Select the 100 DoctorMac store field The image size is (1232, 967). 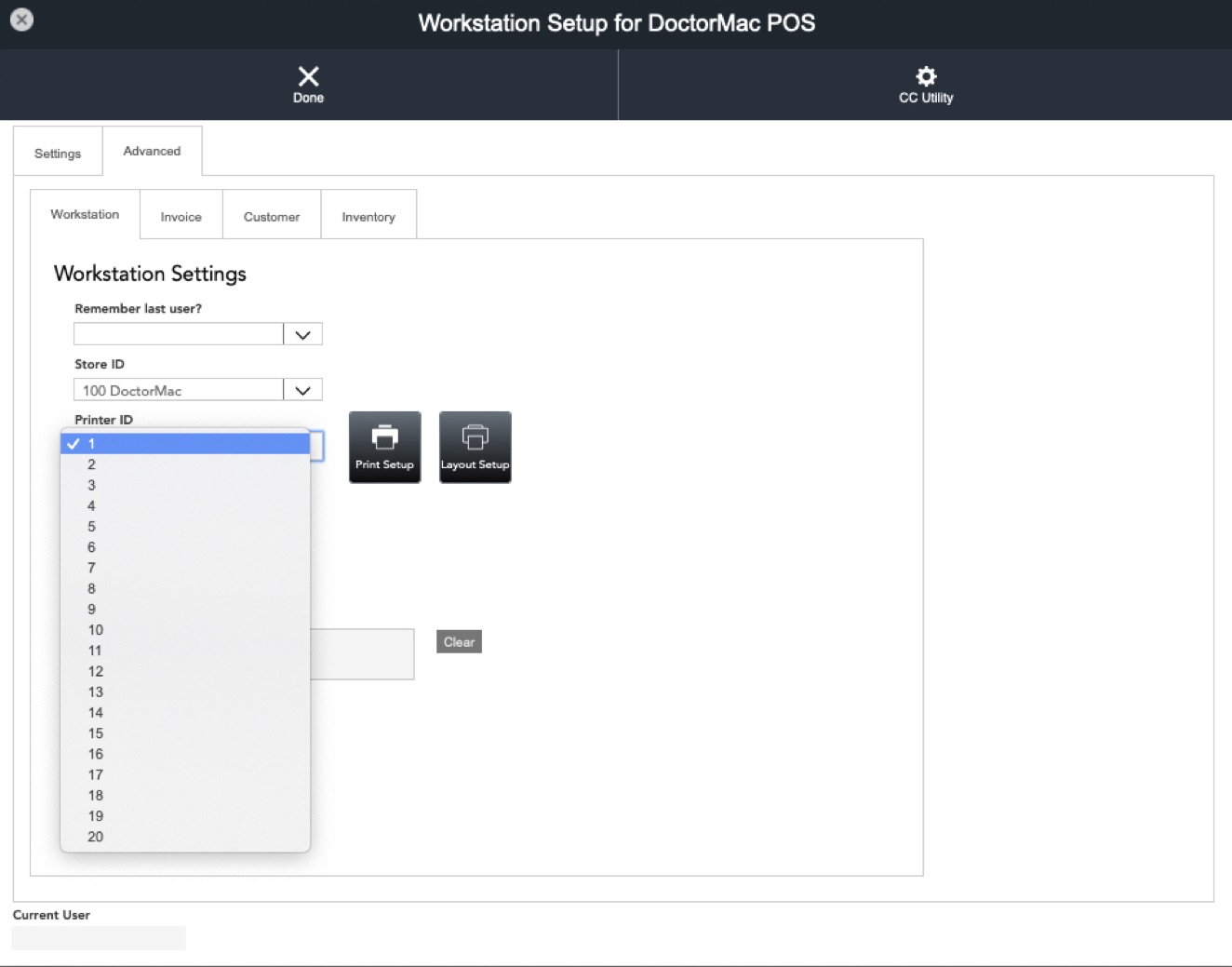pyautogui.click(x=178, y=390)
